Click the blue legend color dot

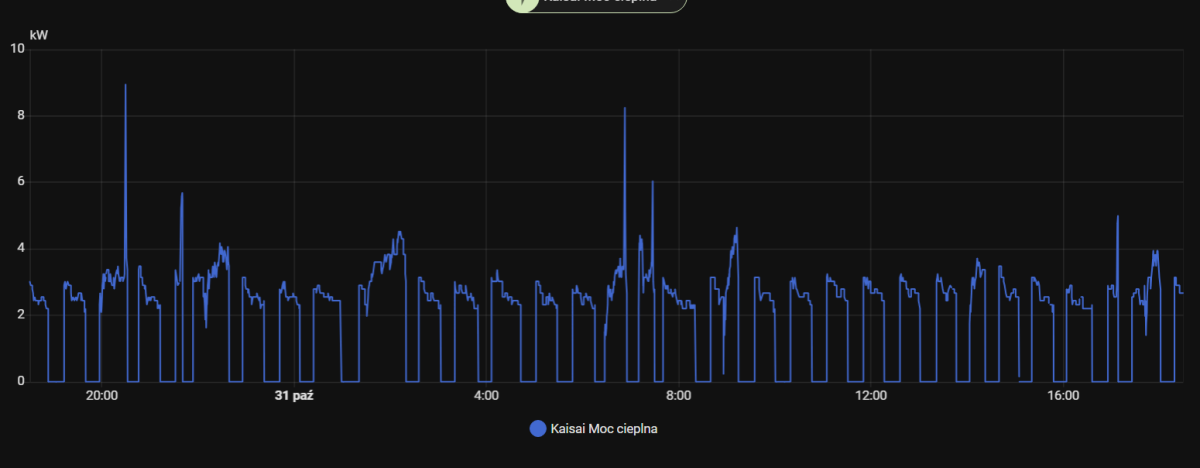pos(537,429)
